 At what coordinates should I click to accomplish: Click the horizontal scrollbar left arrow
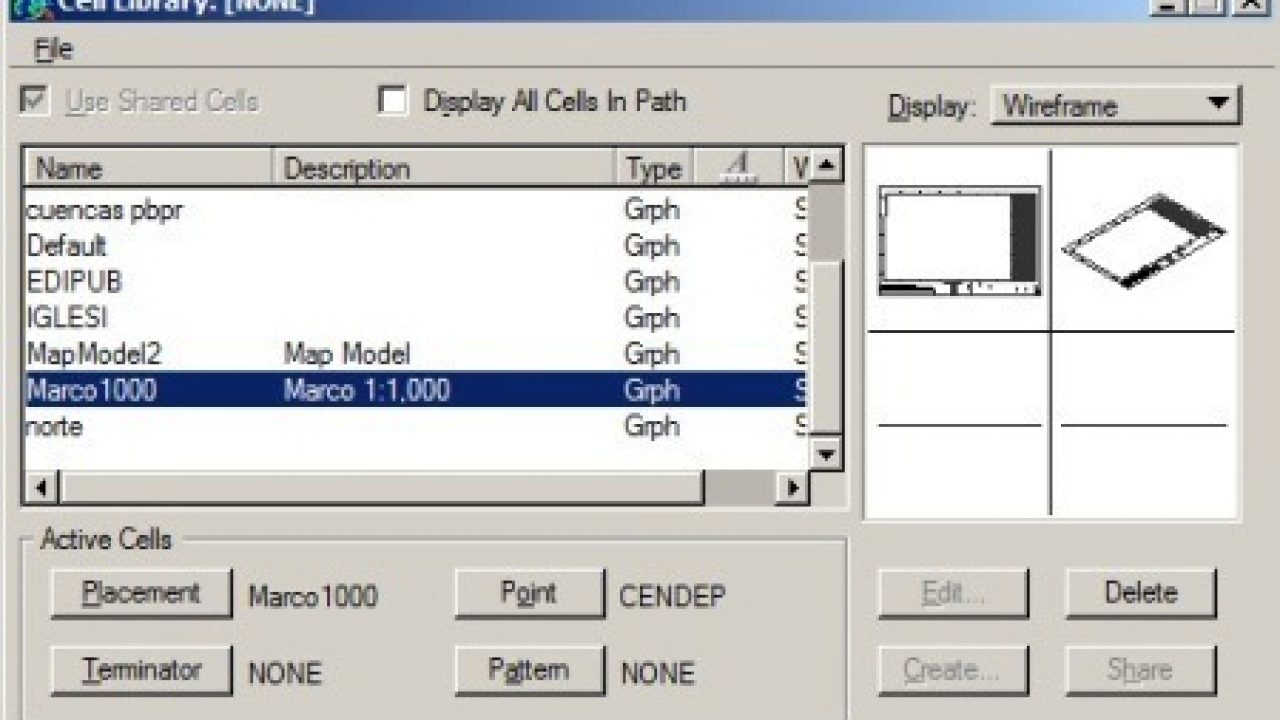[x=41, y=488]
